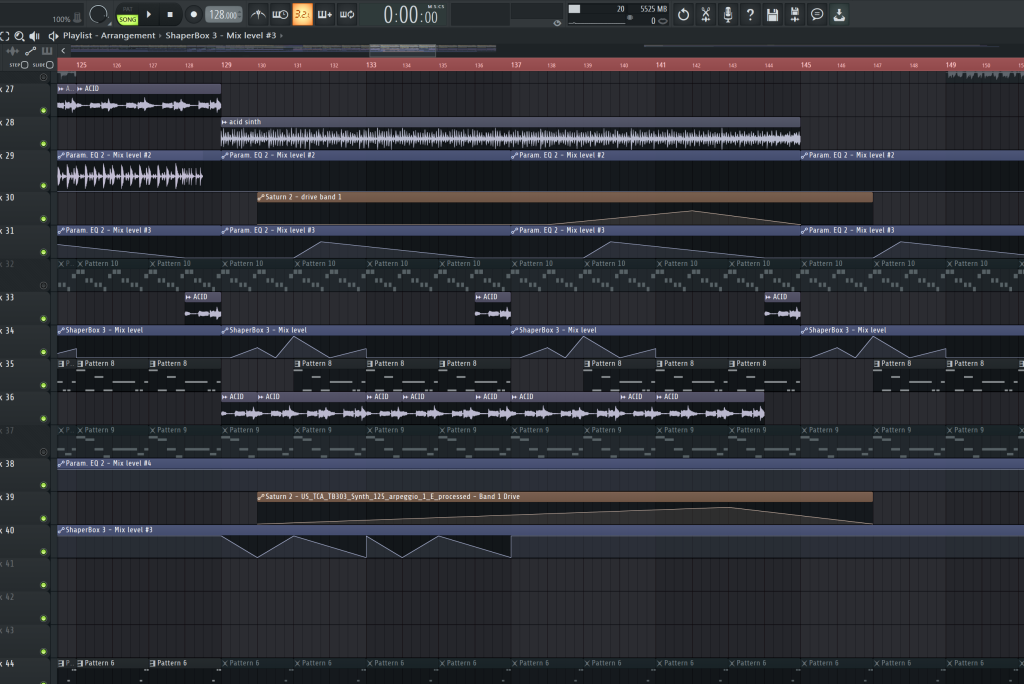
Task: Switch to SONG playback mode
Action: 127,19
